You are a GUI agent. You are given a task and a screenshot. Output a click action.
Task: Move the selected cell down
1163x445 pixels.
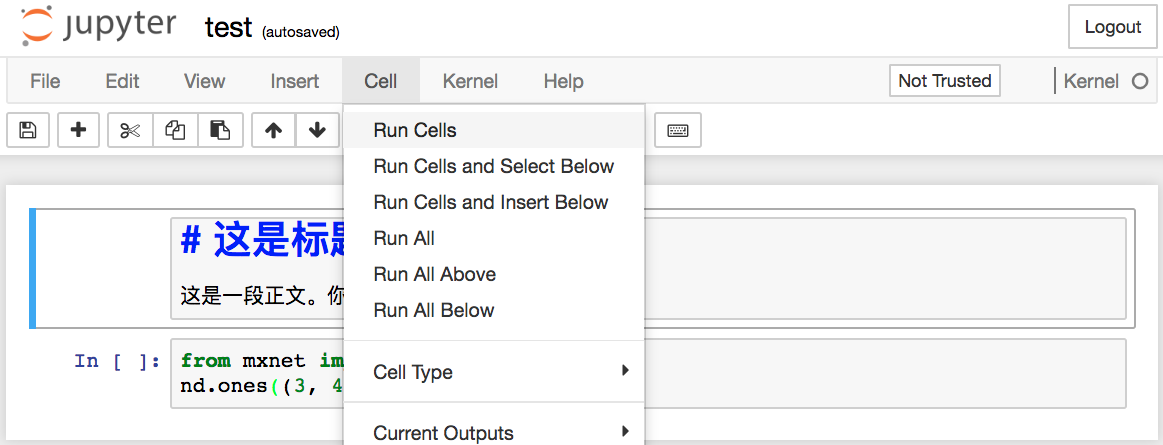[x=317, y=130]
